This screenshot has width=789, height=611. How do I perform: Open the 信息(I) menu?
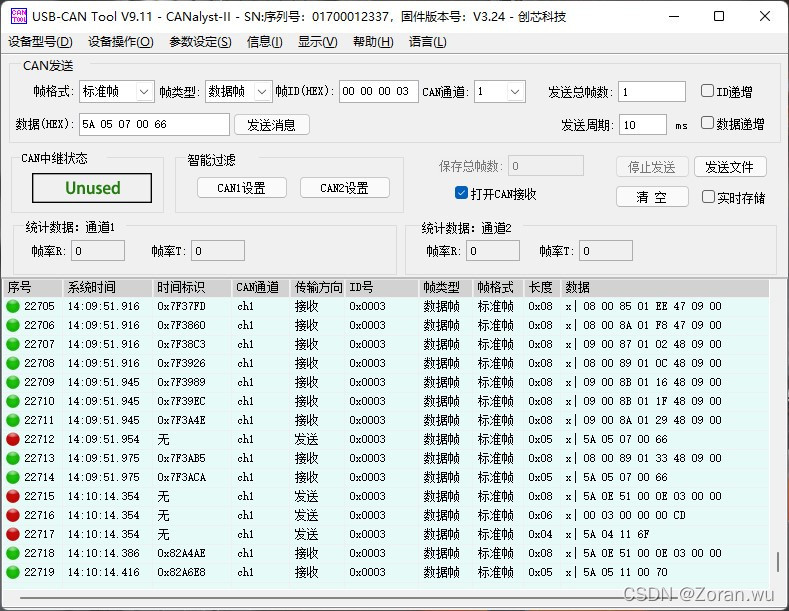pos(265,42)
